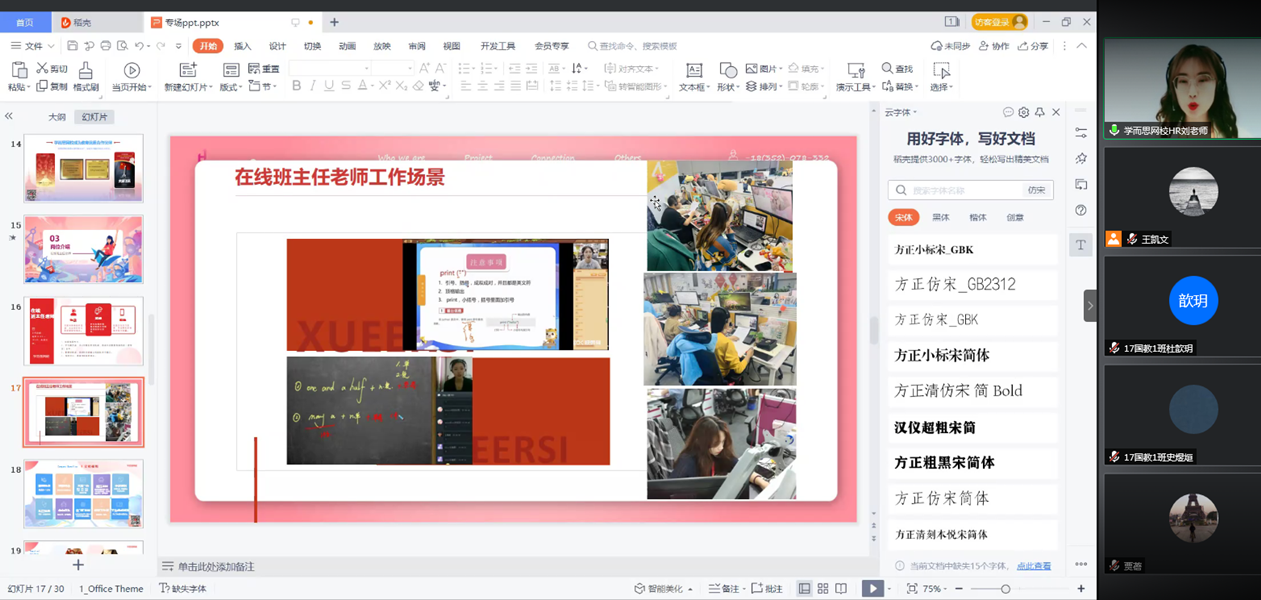The image size is (1261, 600).
Task: Click the 查找 find icon
Action: [x=897, y=69]
